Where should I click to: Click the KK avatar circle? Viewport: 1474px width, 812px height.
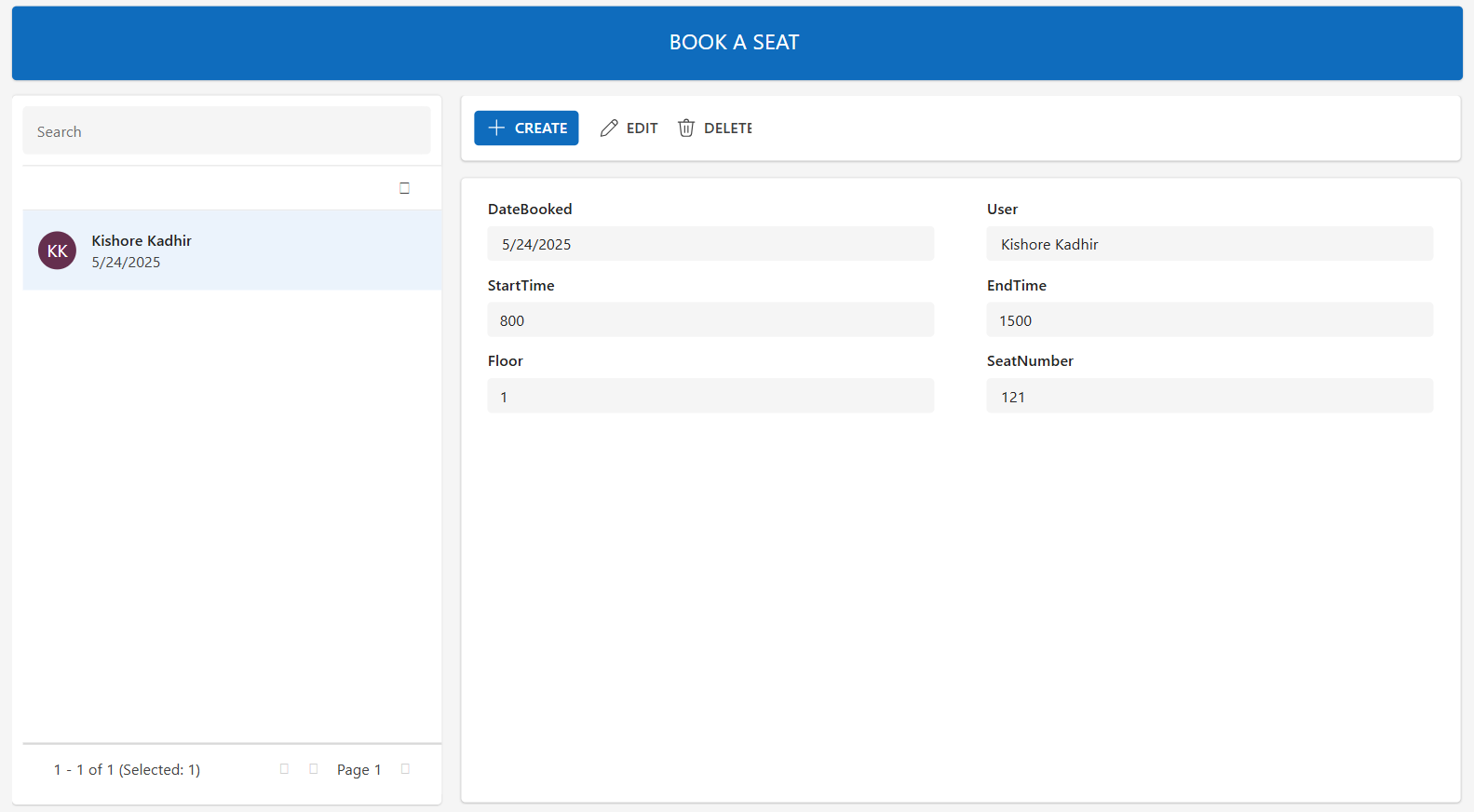57,250
